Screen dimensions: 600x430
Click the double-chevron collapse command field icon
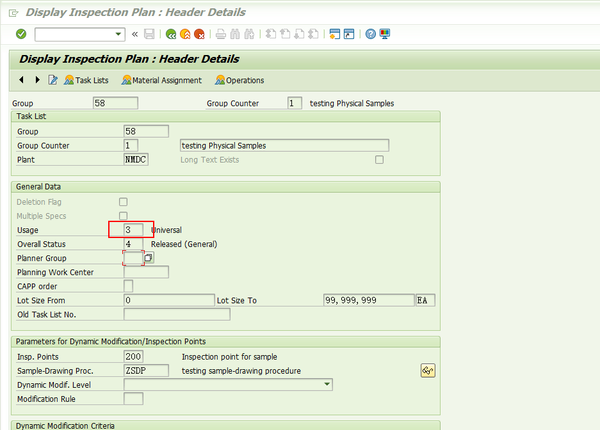(135, 34)
